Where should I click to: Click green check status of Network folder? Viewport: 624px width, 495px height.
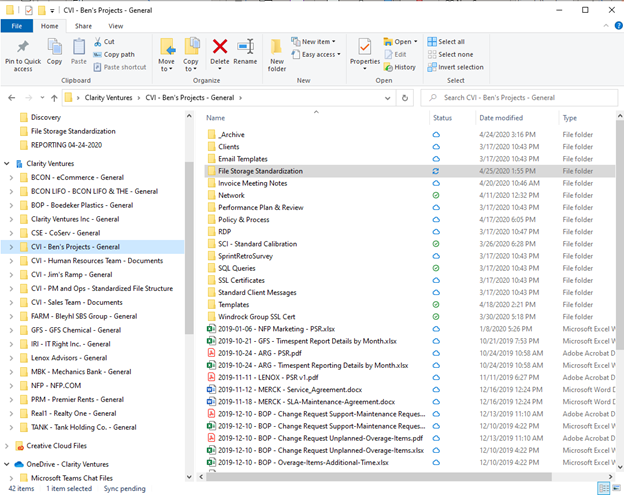[436, 195]
